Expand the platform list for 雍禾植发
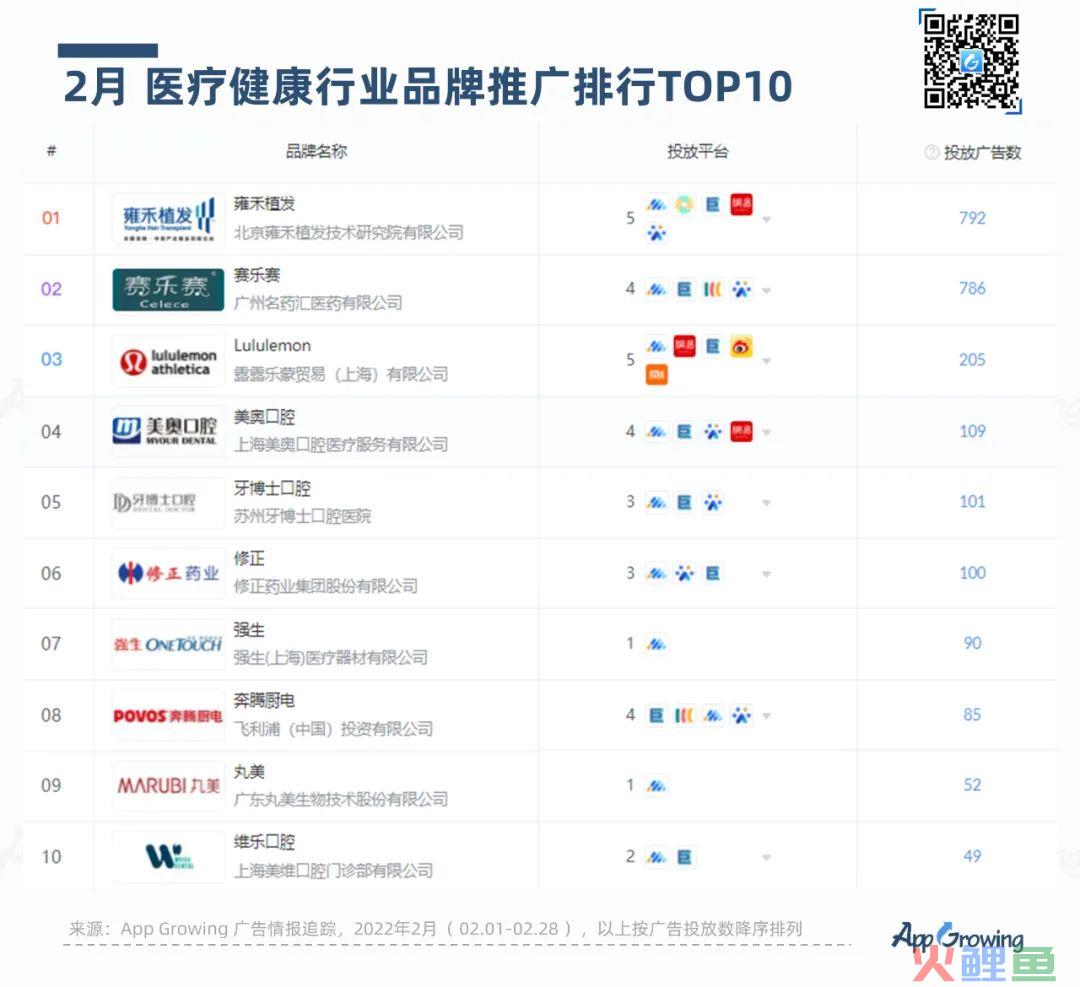Viewport: 1080px width, 987px height. [x=766, y=220]
